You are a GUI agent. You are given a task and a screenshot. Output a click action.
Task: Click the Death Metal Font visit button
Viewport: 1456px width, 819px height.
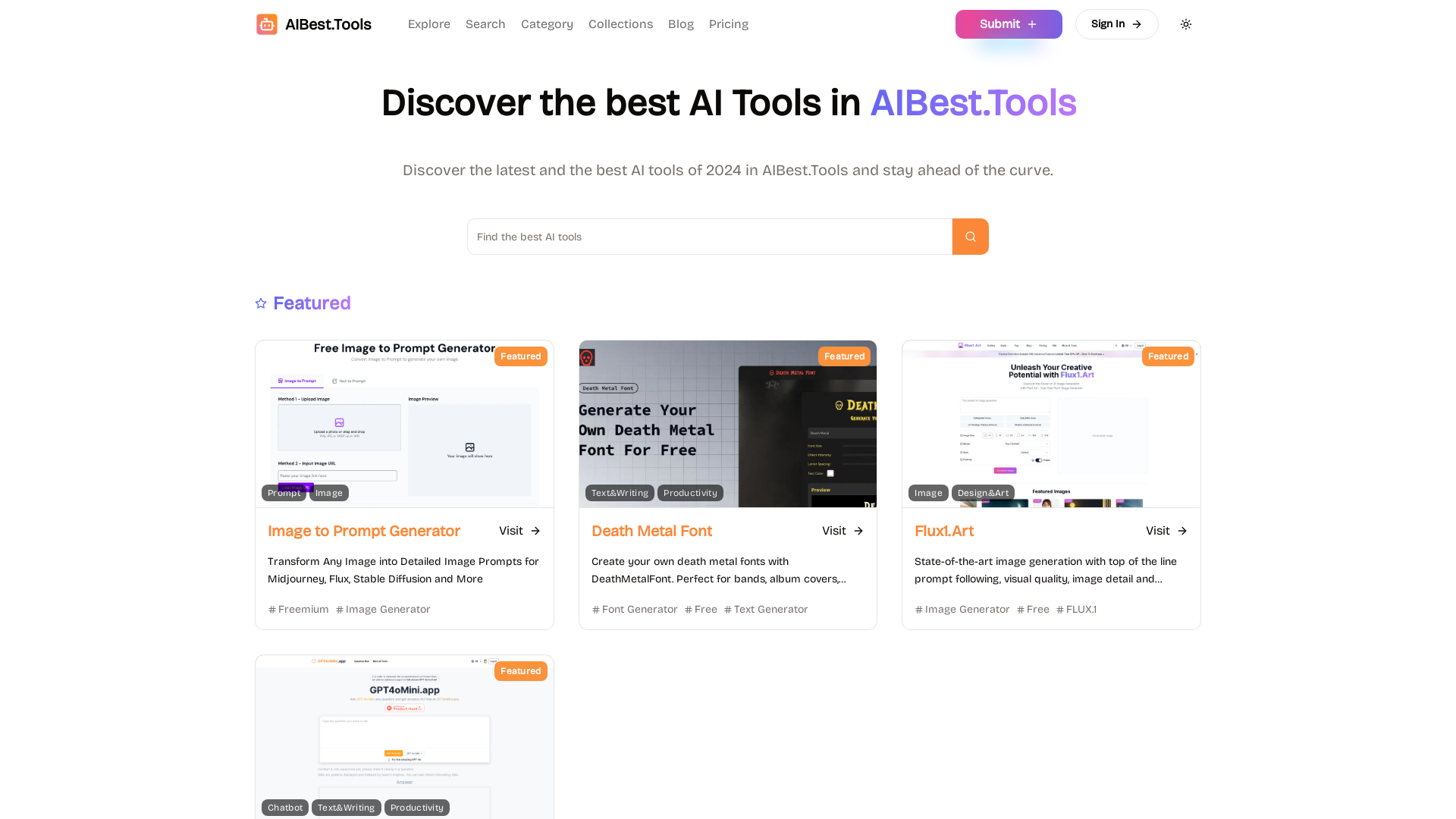click(843, 530)
